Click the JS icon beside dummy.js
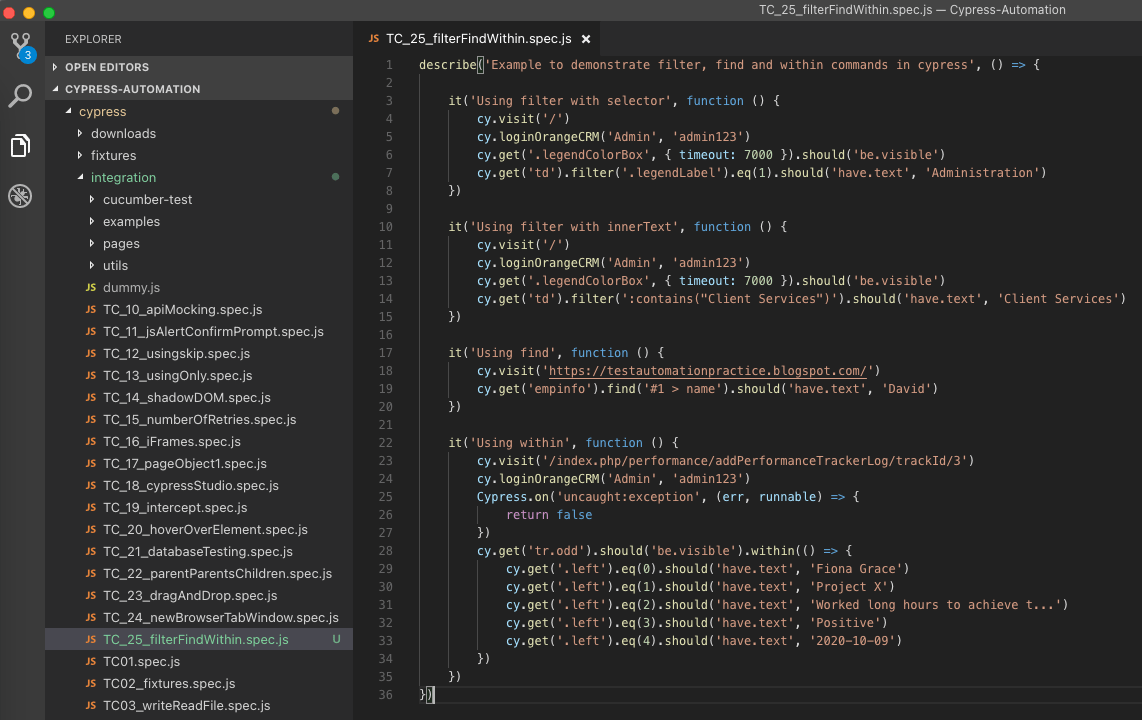The width and height of the screenshot is (1142, 720). (x=90, y=287)
